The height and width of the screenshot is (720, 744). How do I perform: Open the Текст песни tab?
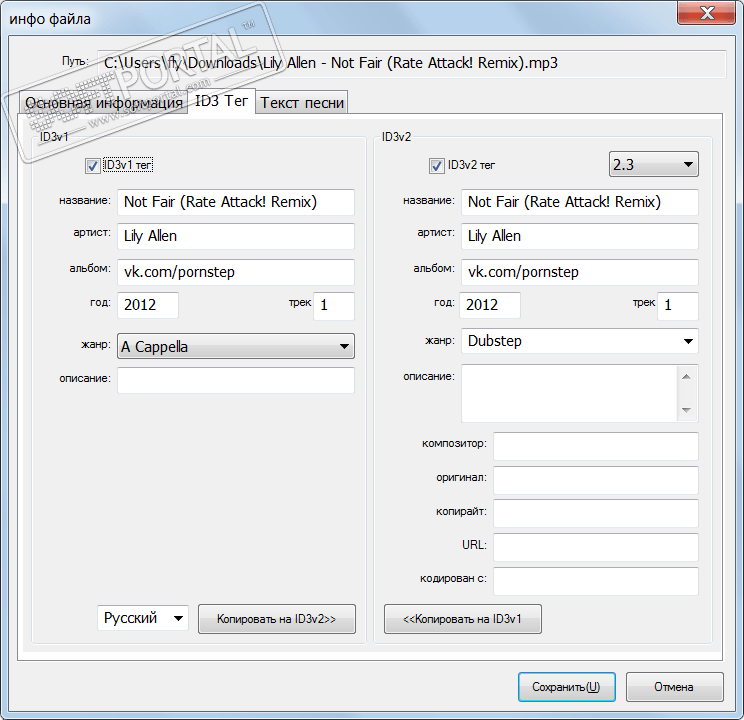point(302,103)
